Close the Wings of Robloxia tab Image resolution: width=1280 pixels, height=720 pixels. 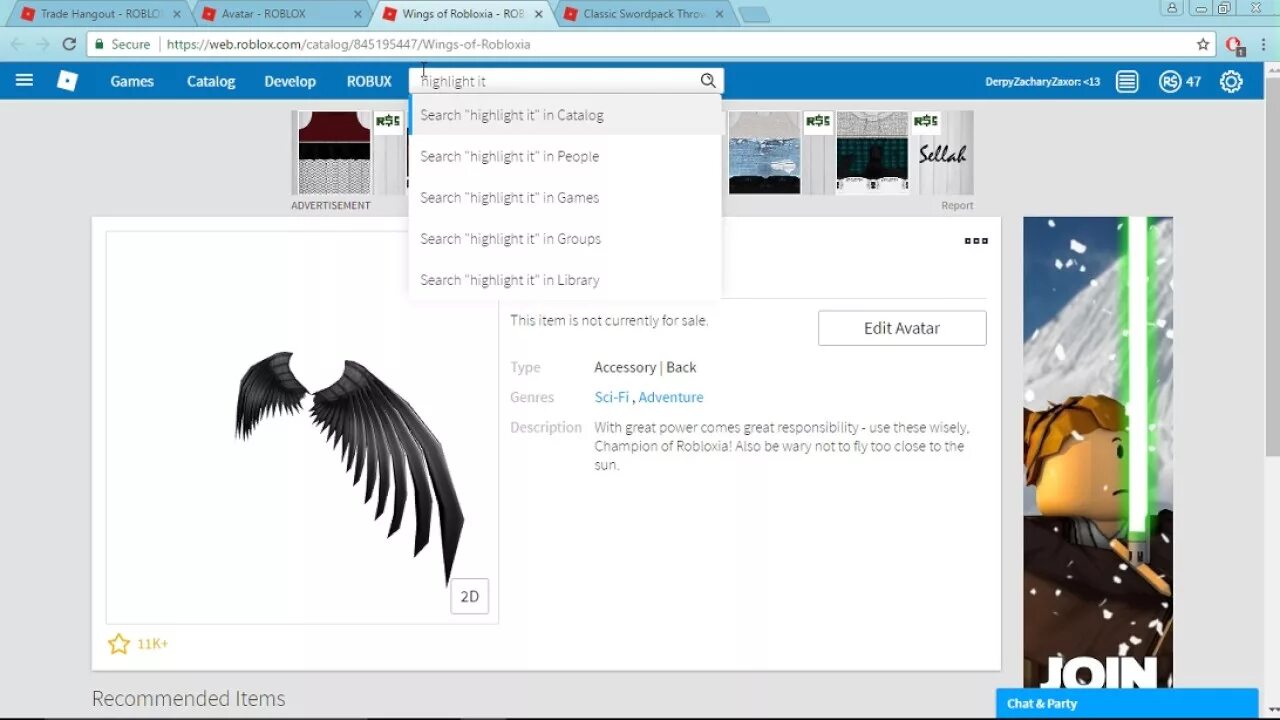[538, 14]
